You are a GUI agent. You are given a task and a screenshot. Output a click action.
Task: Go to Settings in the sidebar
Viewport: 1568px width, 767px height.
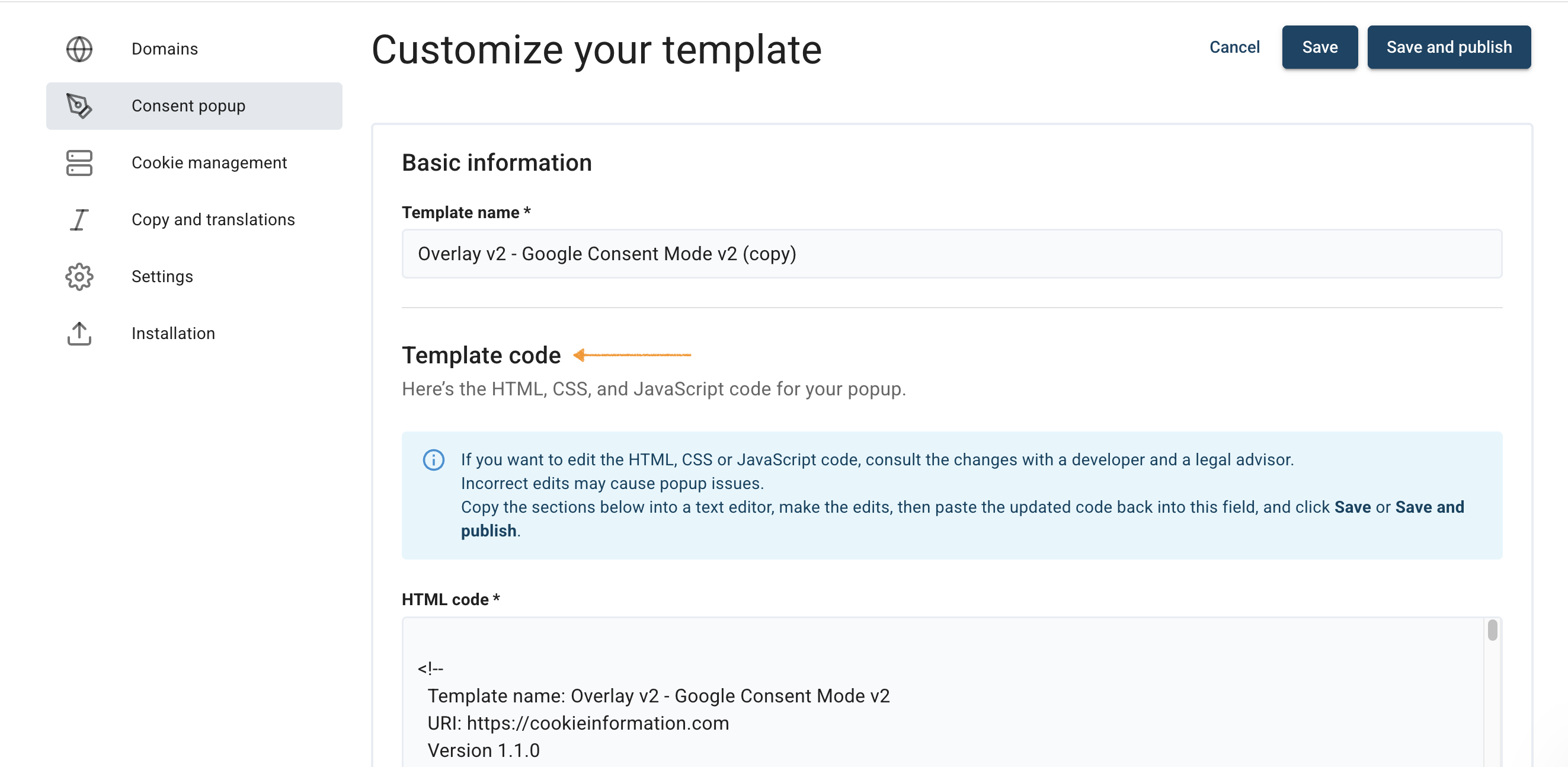point(162,276)
